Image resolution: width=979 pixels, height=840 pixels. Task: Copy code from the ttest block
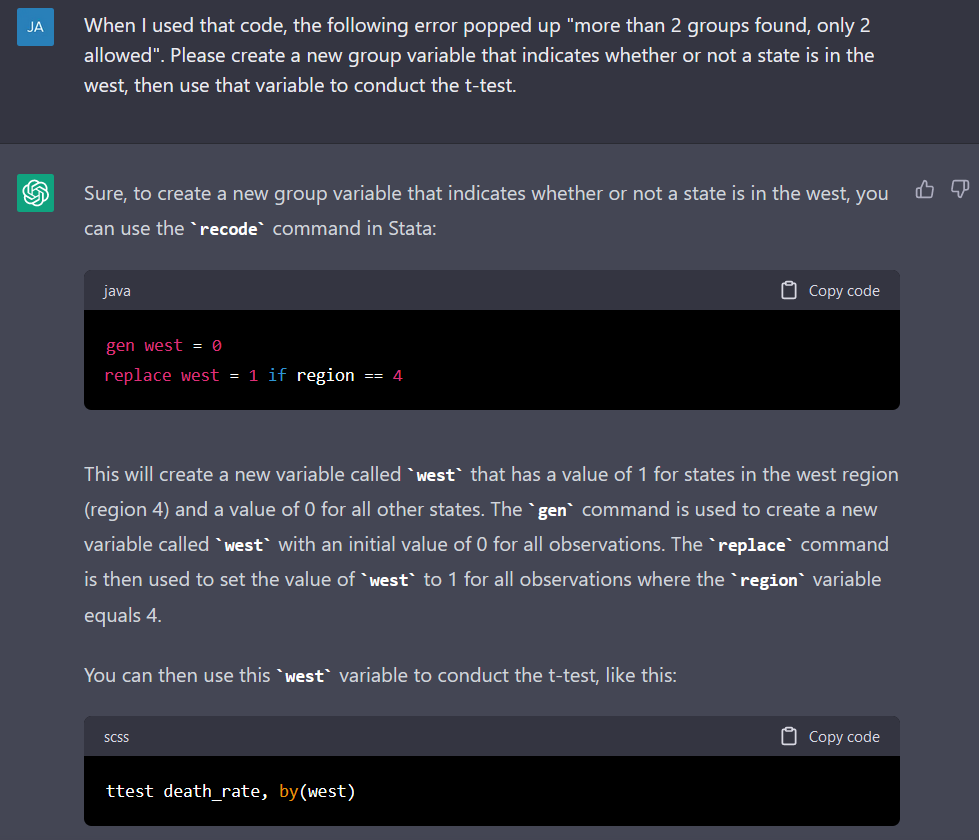[x=830, y=736]
